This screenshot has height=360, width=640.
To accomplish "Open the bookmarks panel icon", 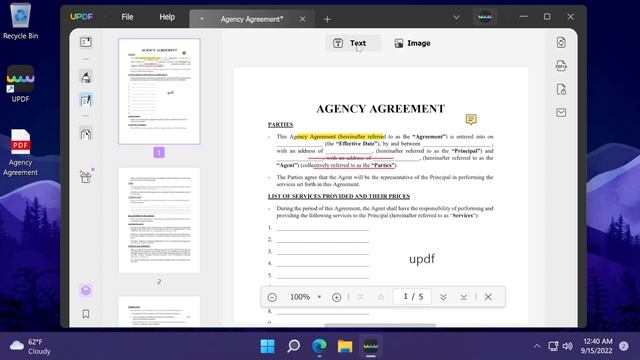I will pos(86,313).
